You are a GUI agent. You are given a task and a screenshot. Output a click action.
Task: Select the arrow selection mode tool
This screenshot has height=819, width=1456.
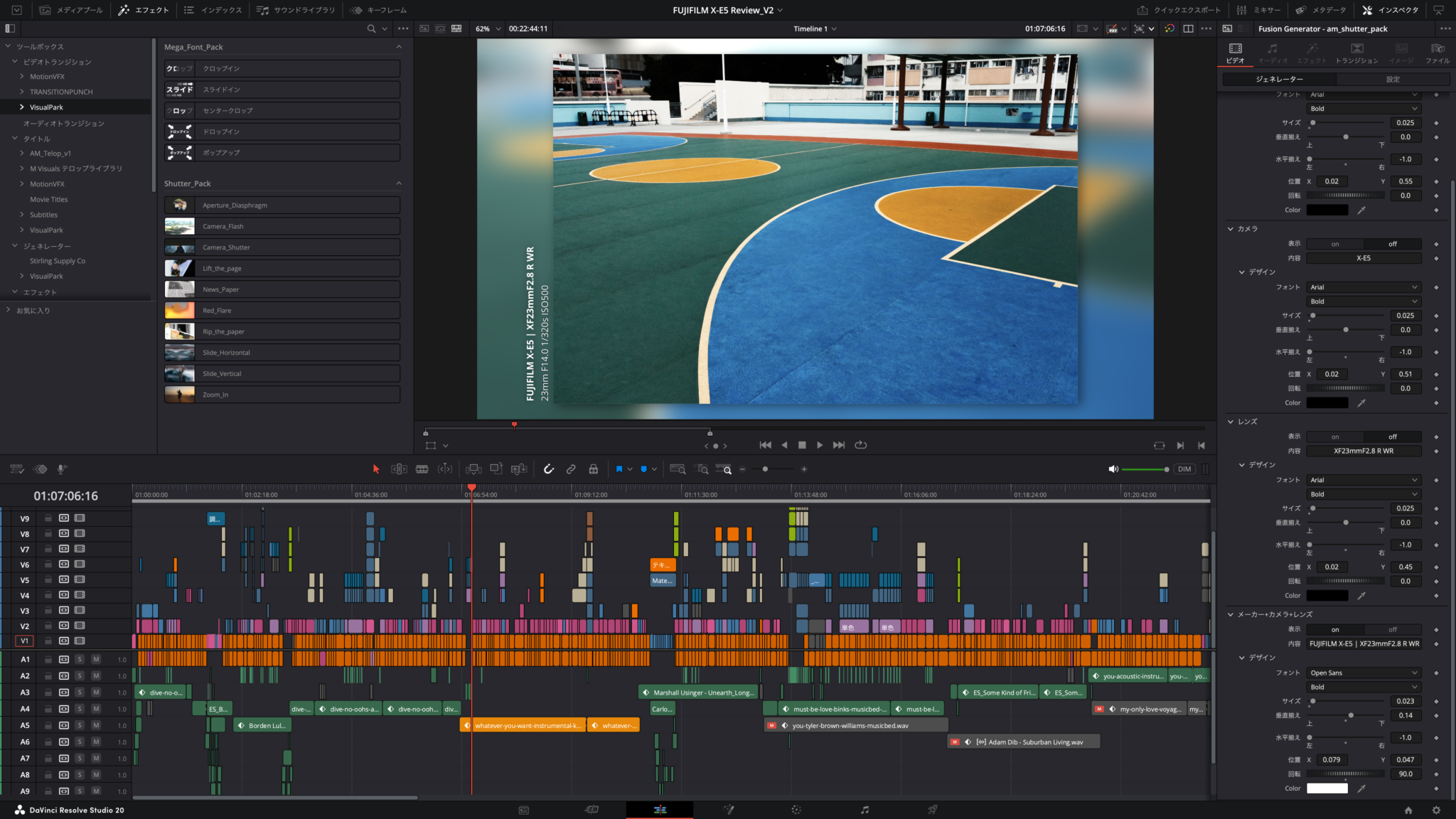tap(376, 469)
